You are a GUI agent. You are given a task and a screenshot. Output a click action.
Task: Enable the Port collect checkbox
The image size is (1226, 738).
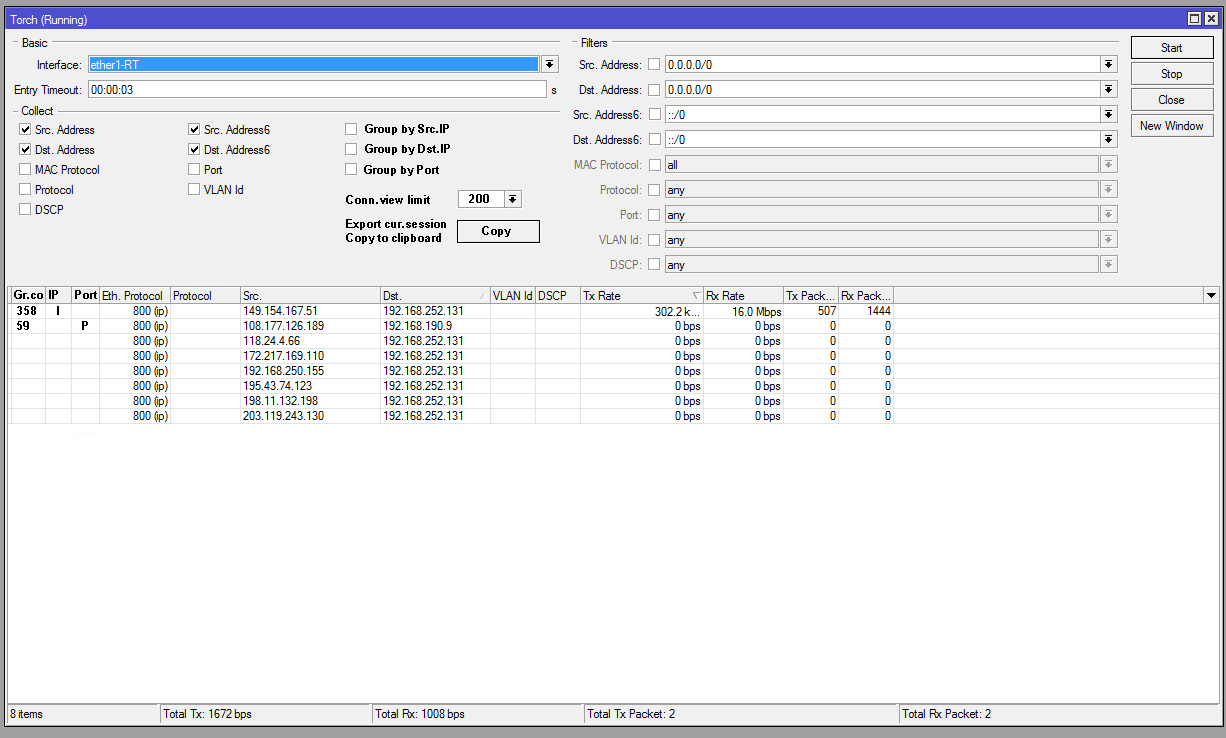tap(194, 170)
